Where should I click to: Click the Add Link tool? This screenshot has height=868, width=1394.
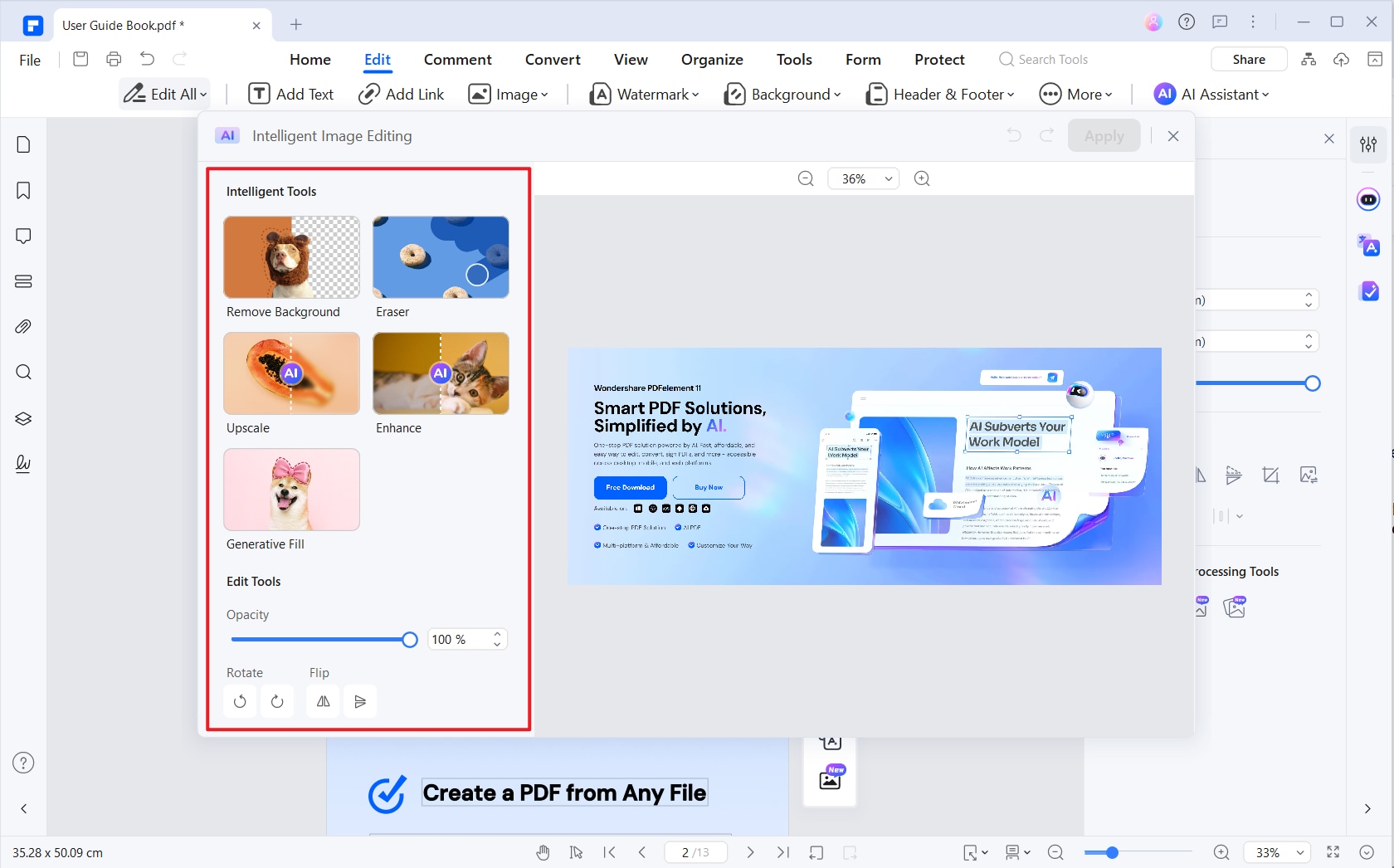coord(402,95)
